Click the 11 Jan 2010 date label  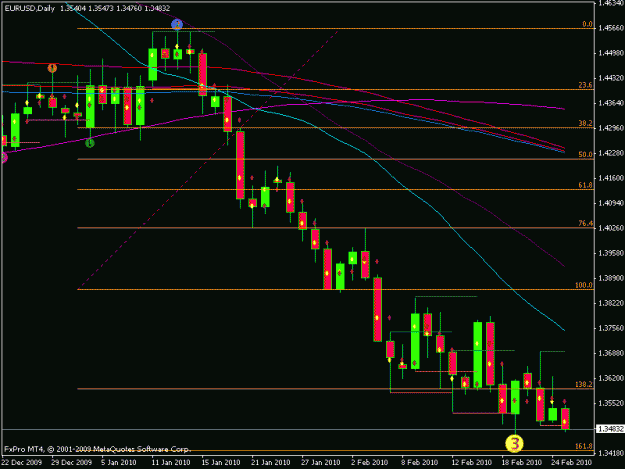point(171,463)
